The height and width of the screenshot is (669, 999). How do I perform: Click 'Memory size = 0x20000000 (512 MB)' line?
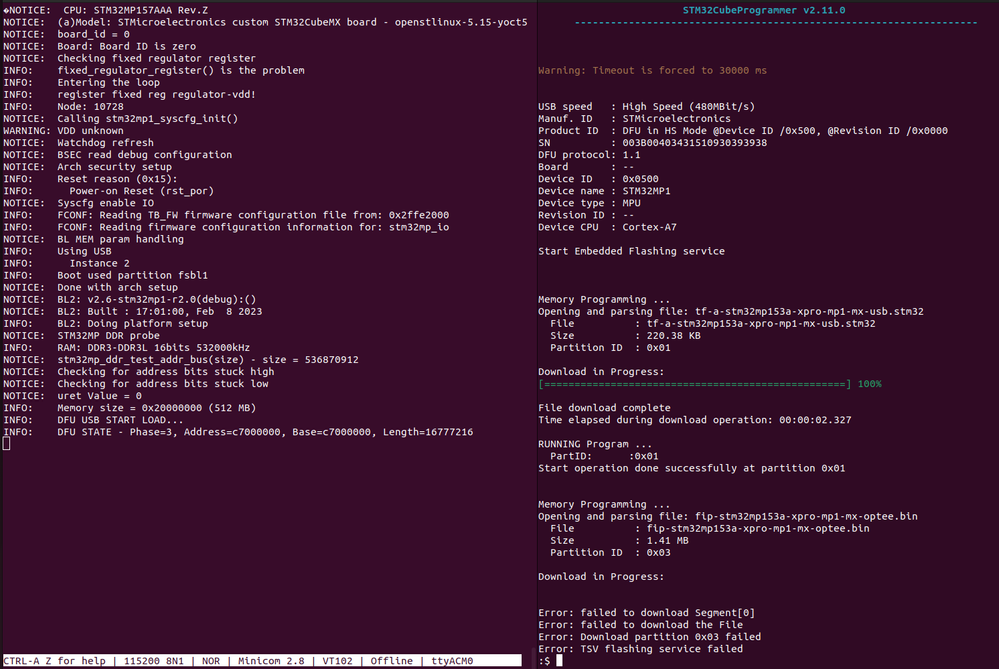129,408
